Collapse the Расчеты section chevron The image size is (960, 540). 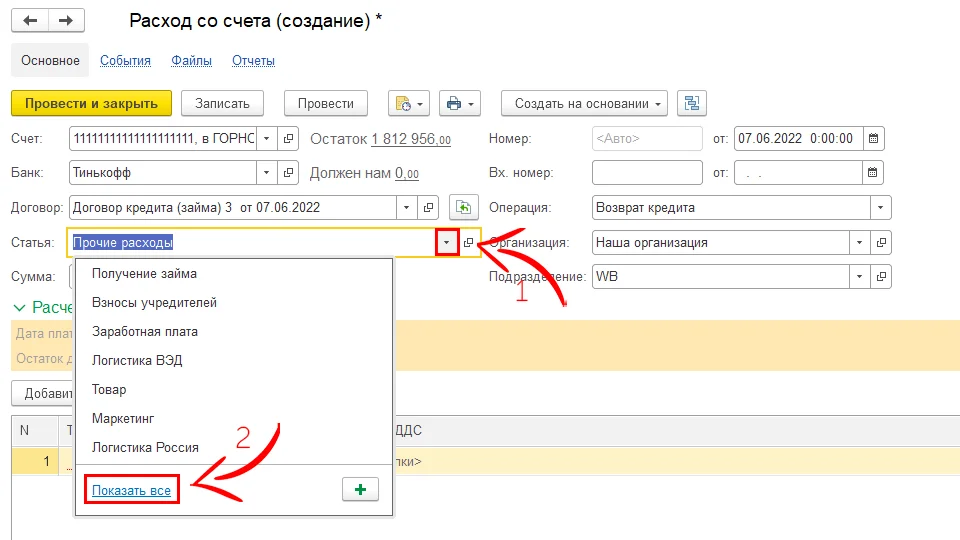[18, 307]
